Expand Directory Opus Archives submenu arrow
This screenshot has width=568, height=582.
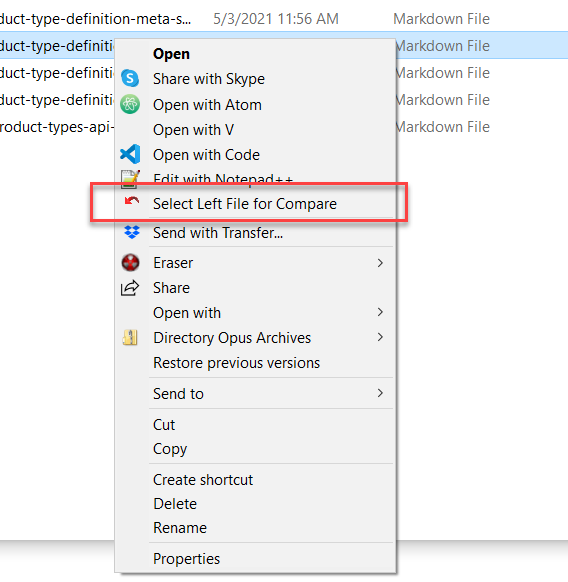380,337
